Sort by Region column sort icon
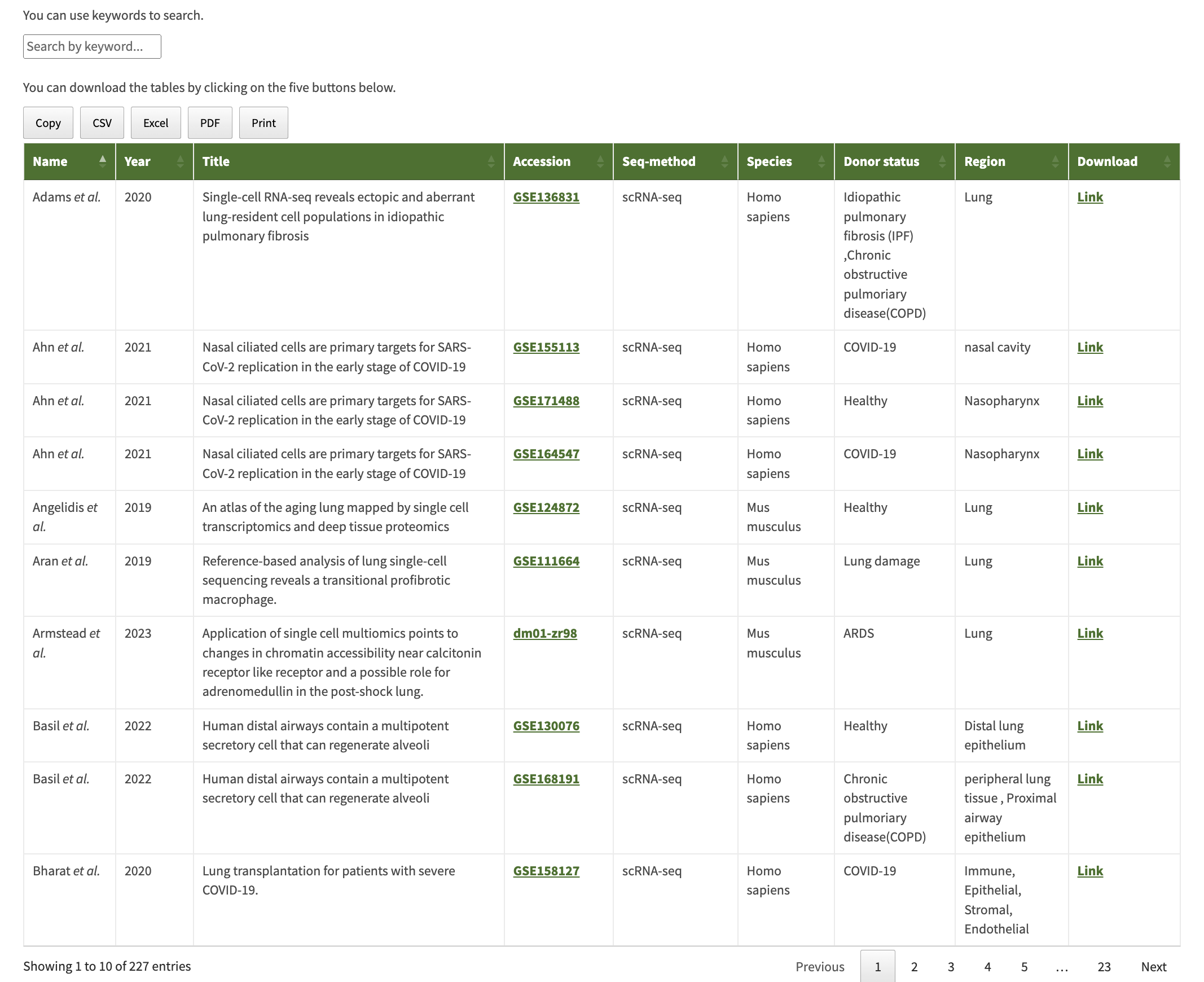Screen dimensions: 1204x982 [x=1054, y=161]
